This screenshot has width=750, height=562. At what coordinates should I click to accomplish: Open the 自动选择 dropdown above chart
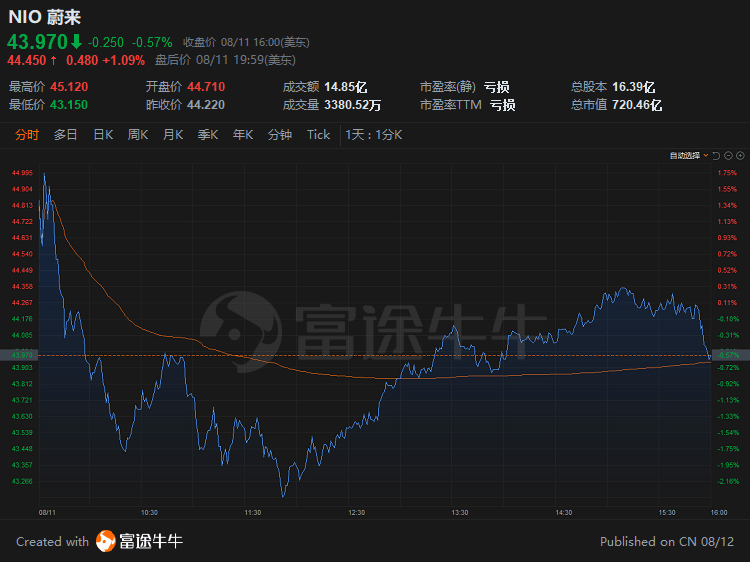(689, 156)
